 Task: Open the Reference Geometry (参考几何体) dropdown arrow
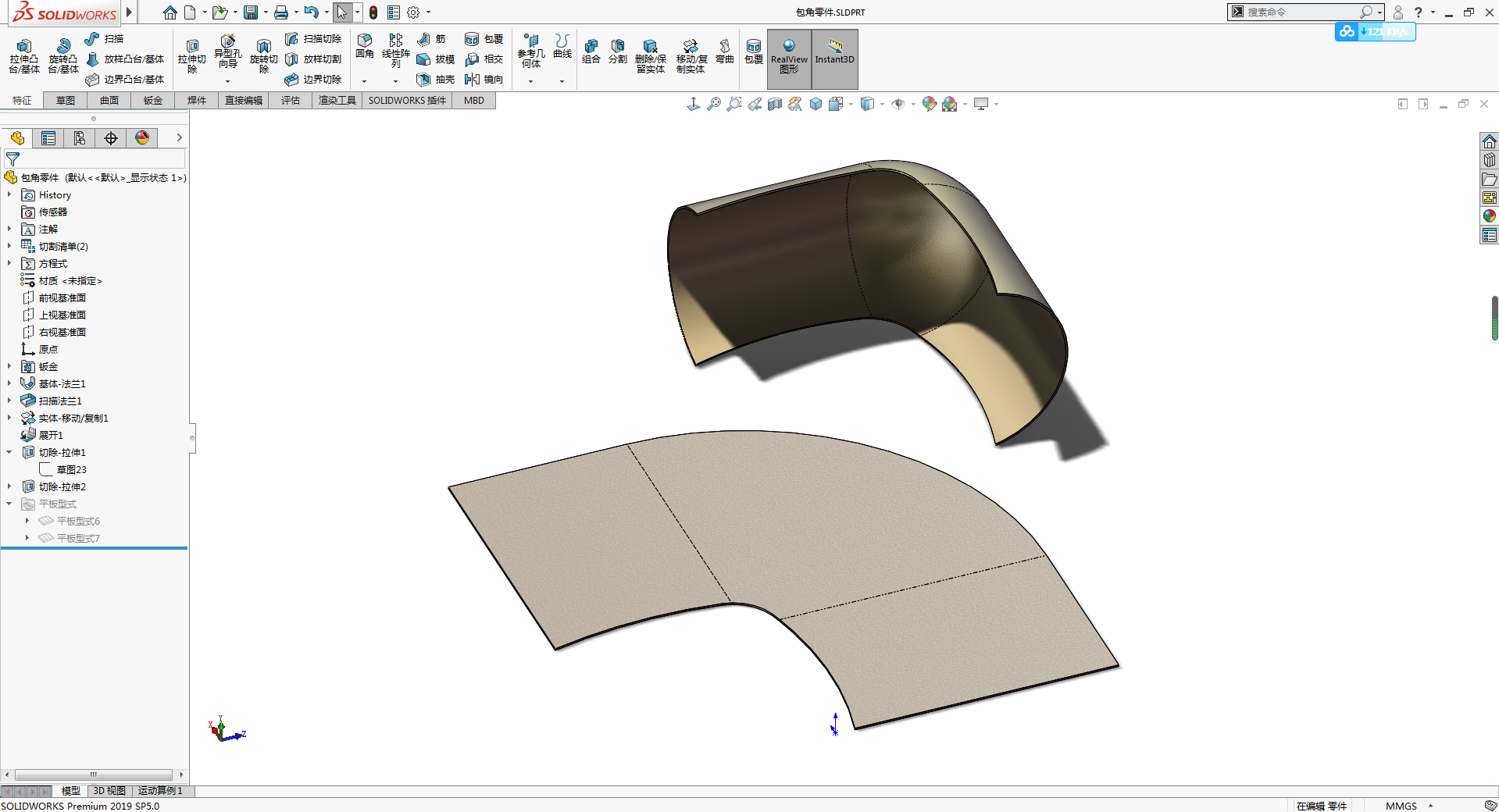coord(530,81)
